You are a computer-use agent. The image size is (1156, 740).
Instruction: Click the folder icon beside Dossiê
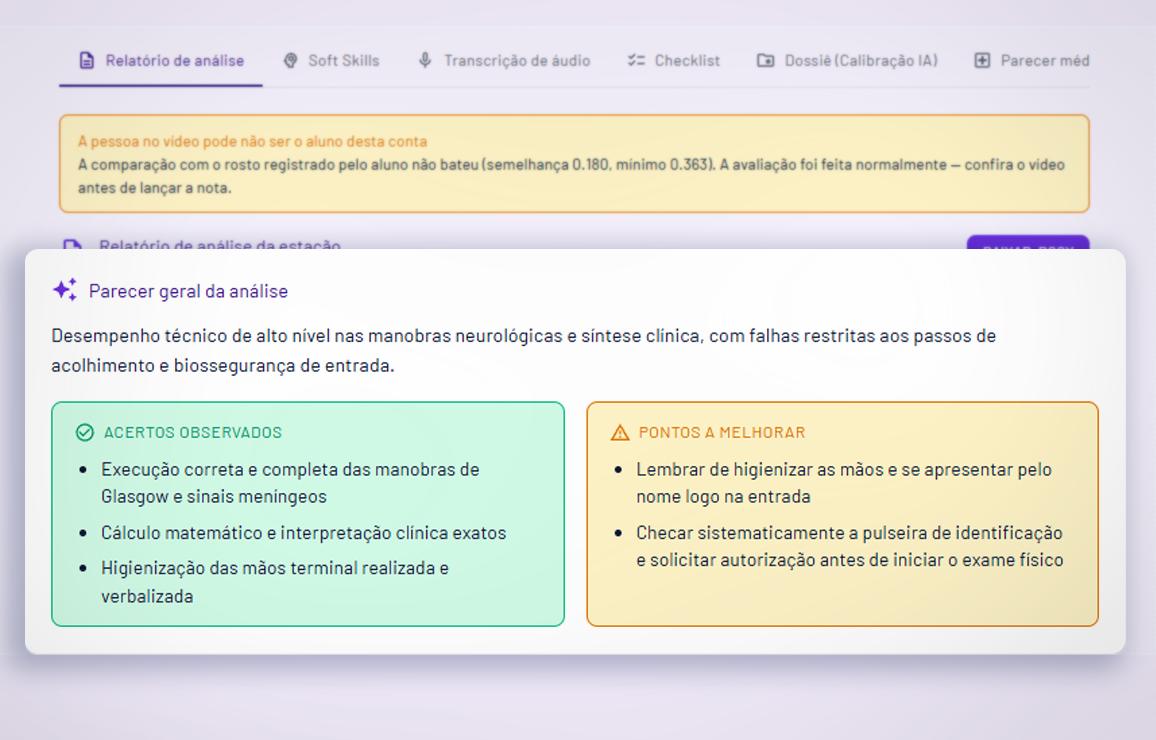click(x=765, y=60)
